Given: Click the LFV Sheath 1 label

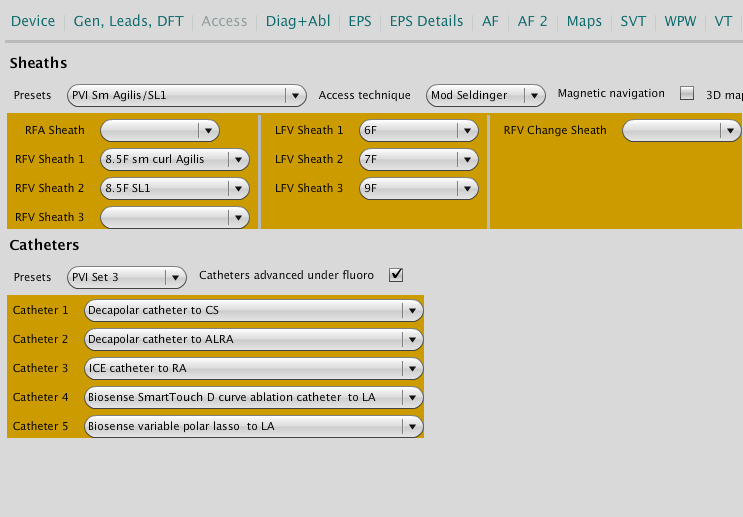Looking at the screenshot, I should pos(309,130).
